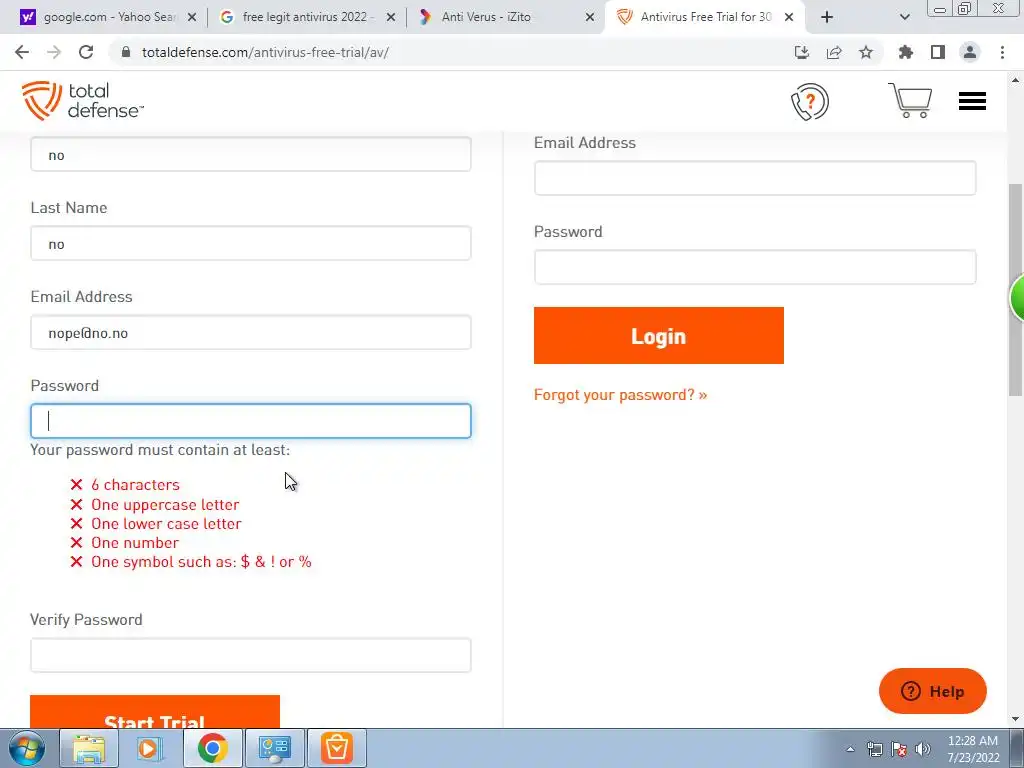The width and height of the screenshot is (1024, 768).
Task: Click volume speaker tray icon
Action: click(923, 749)
